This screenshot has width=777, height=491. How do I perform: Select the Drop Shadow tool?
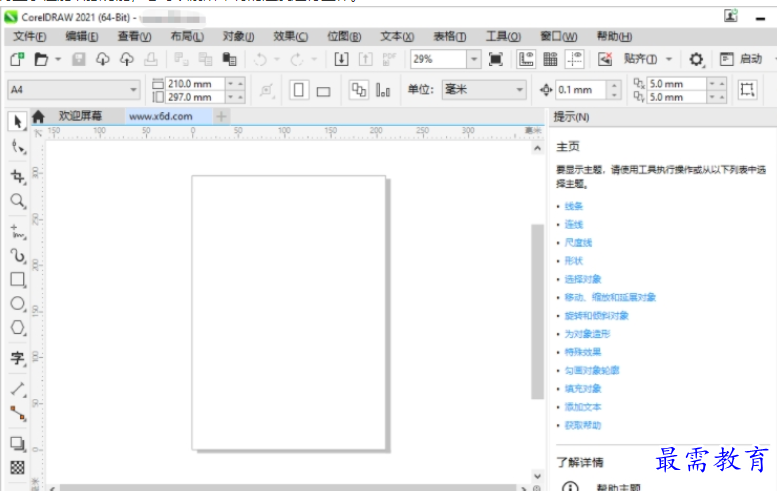[x=18, y=443]
